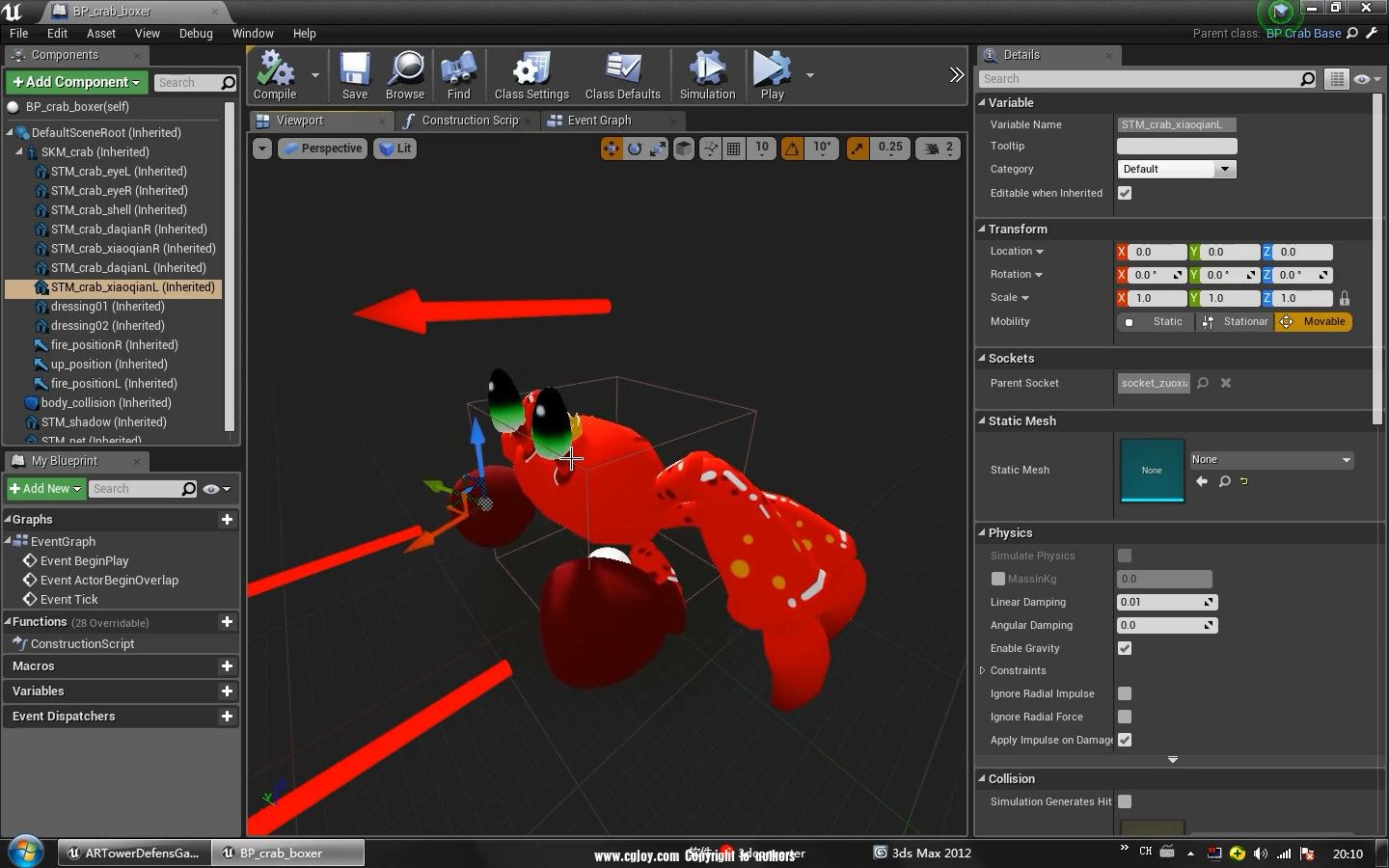Open the Debug menu
The image size is (1389, 868).
[x=196, y=33]
